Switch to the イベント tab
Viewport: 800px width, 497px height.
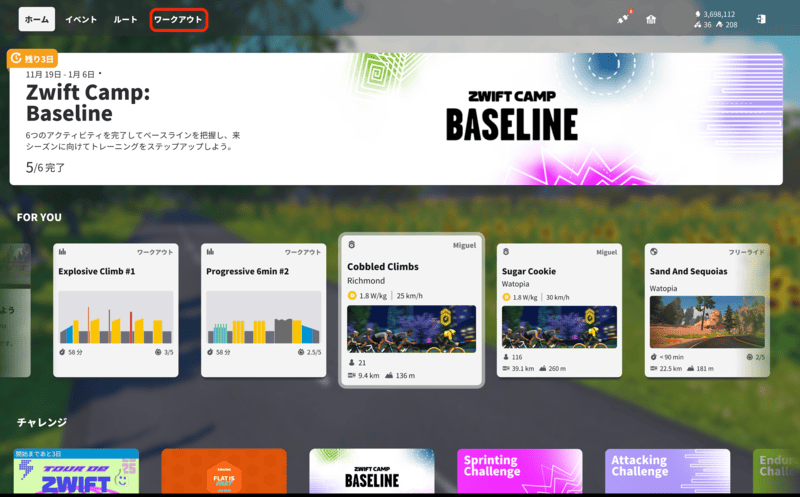(81, 19)
